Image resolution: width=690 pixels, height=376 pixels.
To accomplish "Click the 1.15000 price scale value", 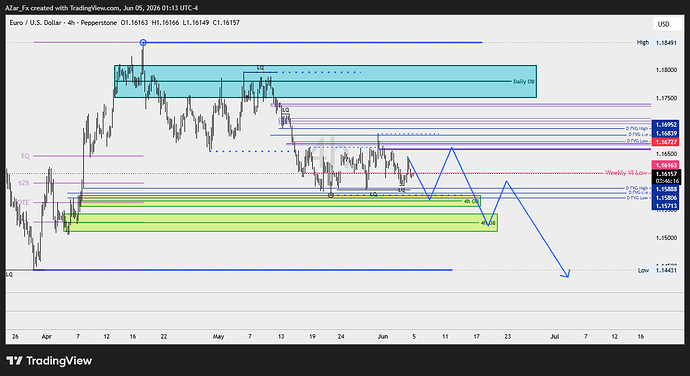I will [666, 238].
